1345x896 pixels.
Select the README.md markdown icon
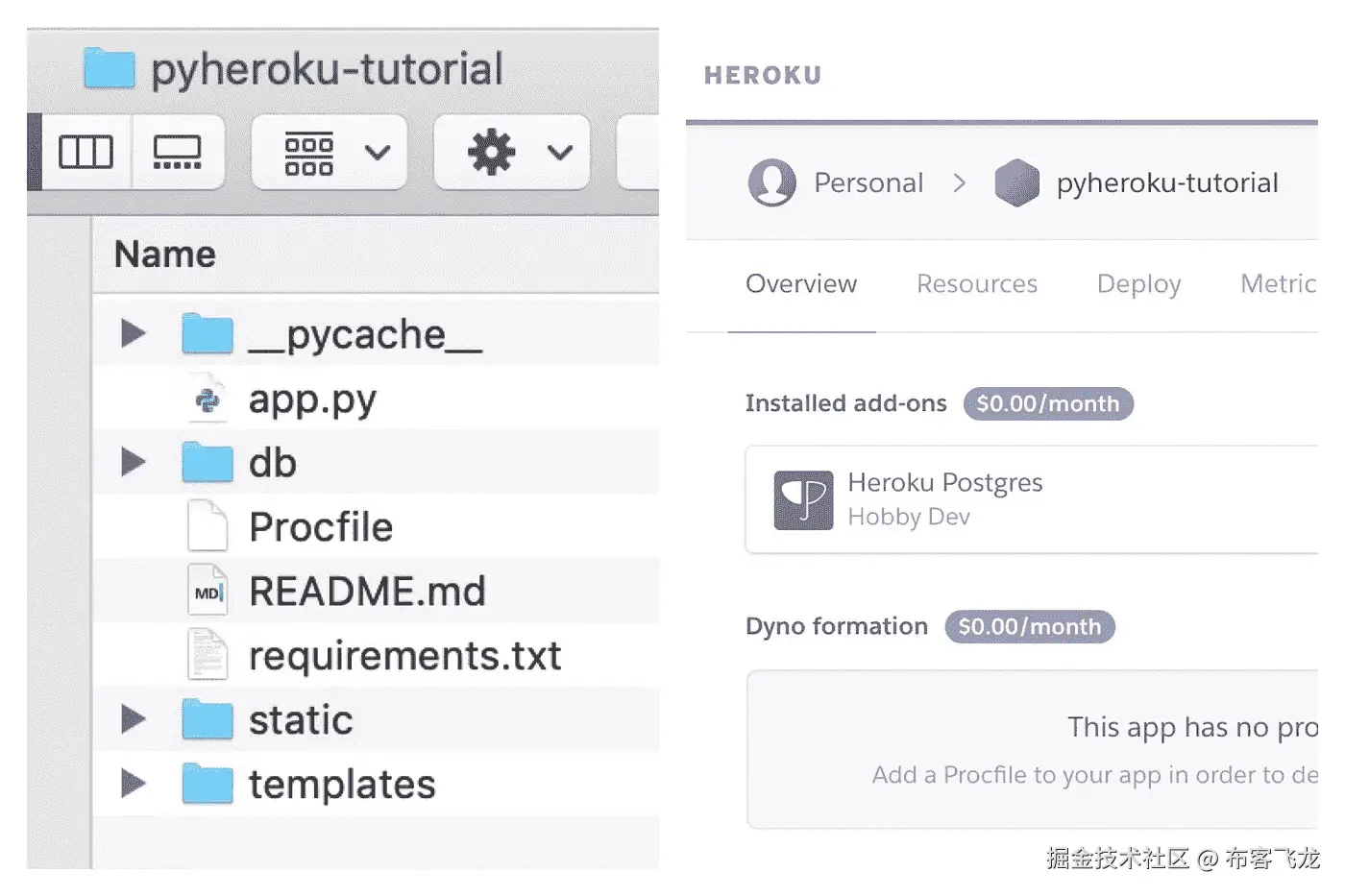[208, 591]
